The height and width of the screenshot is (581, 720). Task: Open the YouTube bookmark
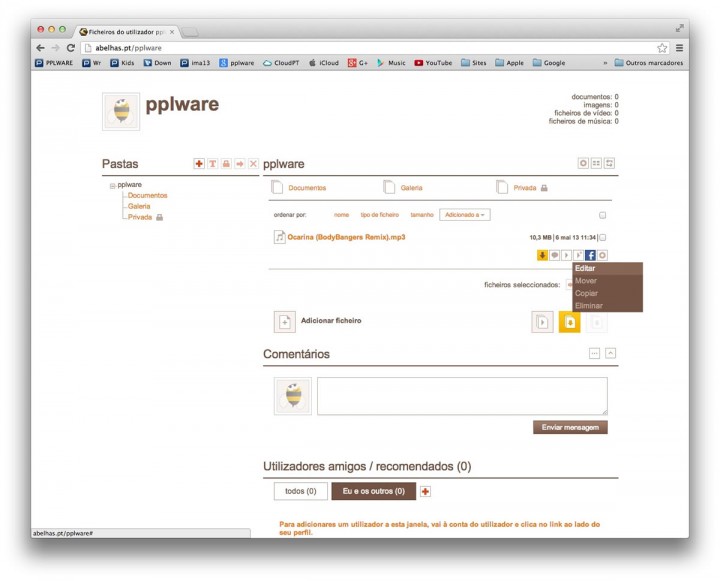click(x=433, y=63)
